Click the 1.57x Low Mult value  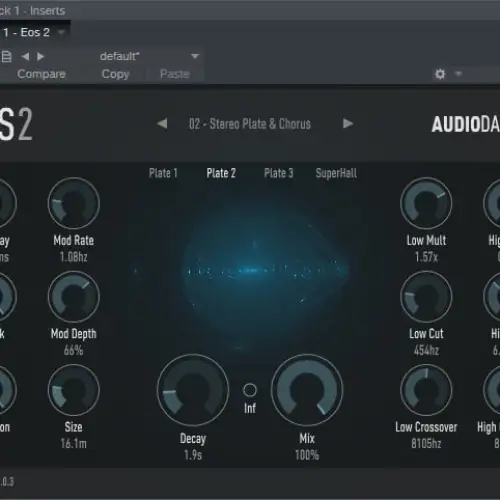tap(426, 257)
